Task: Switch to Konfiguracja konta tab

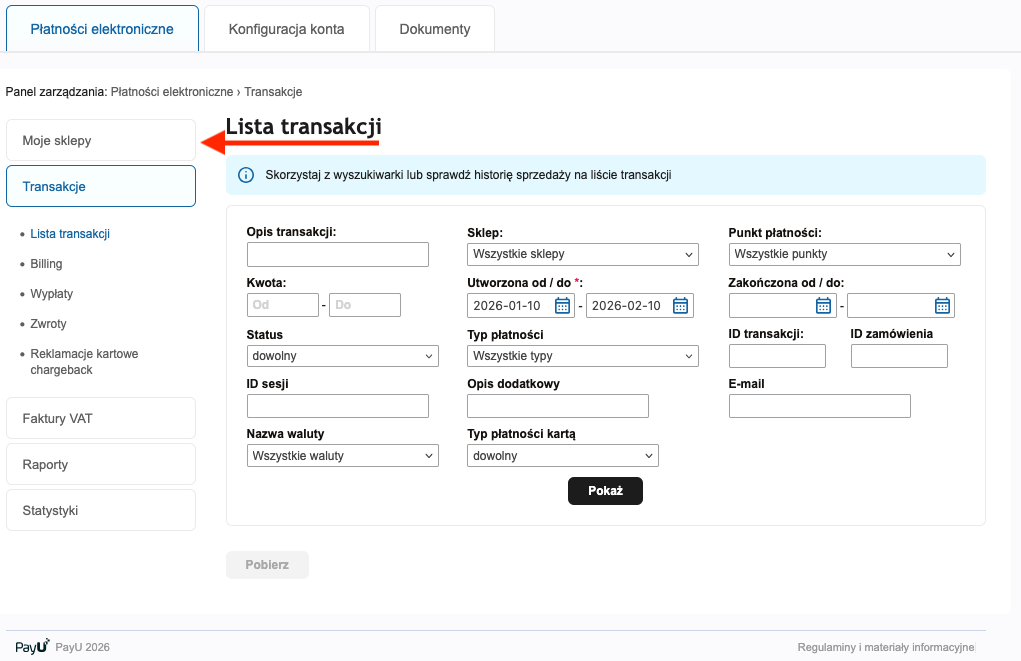Action: click(286, 29)
